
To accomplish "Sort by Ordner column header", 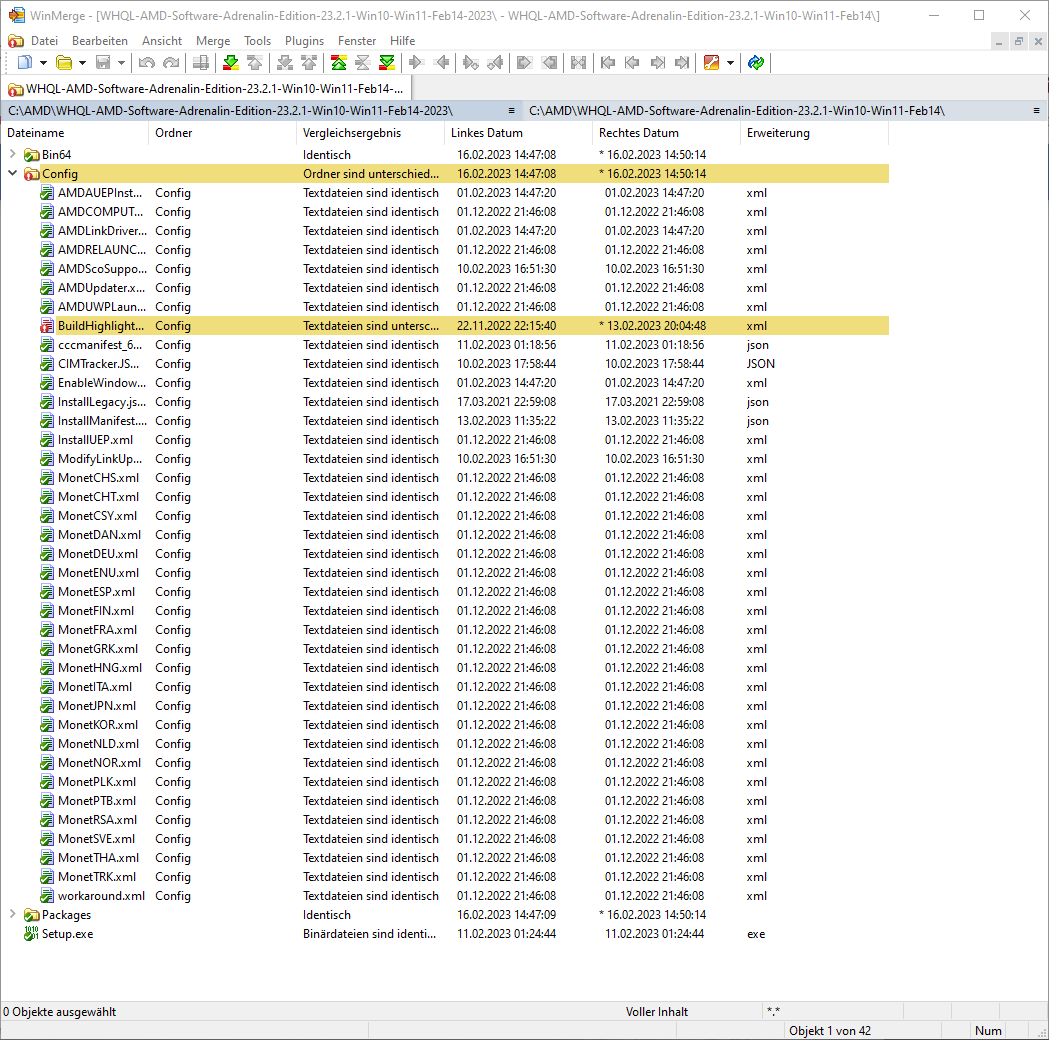I will tap(222, 133).
